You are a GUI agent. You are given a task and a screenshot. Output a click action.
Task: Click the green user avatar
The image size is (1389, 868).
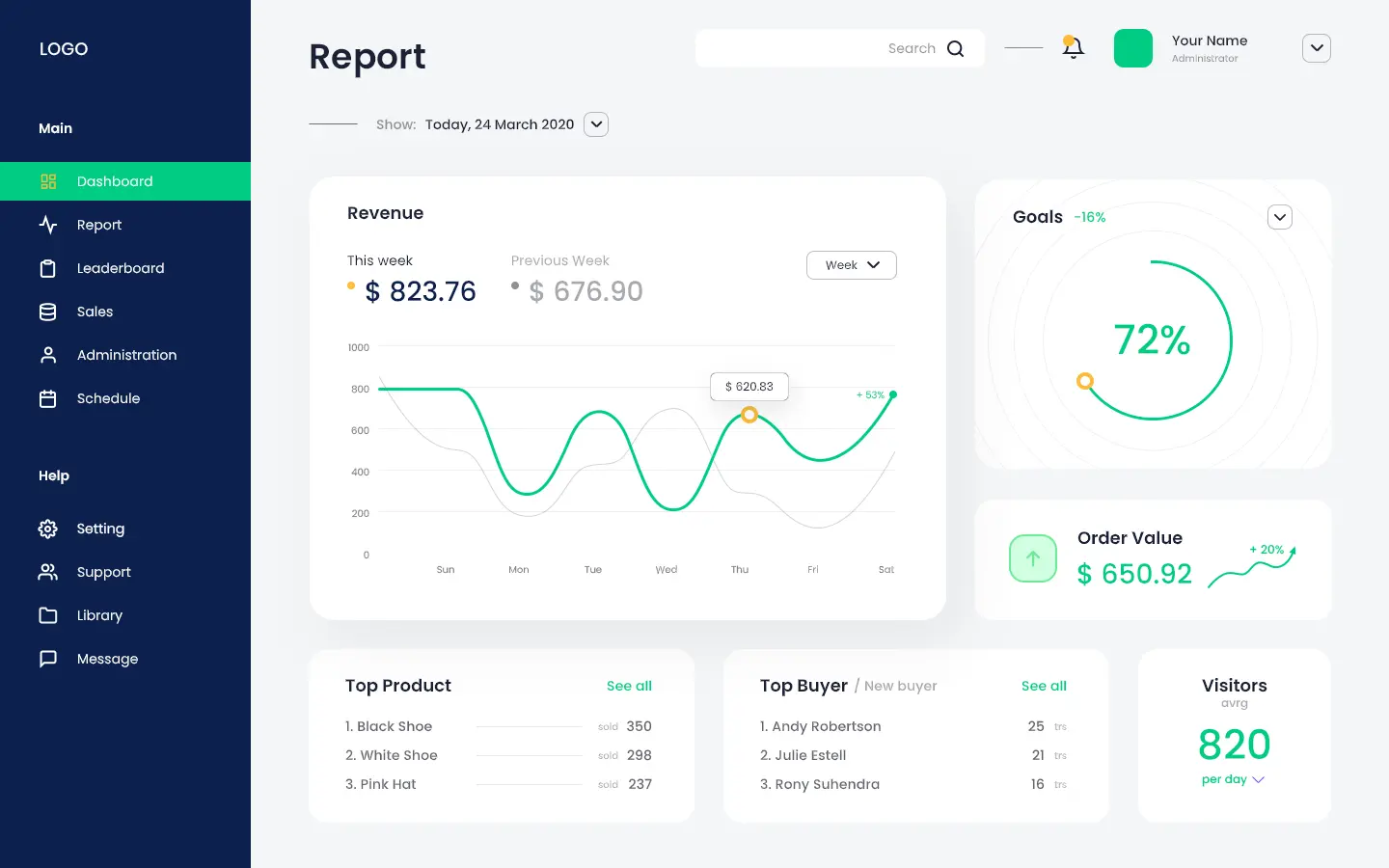(x=1133, y=48)
